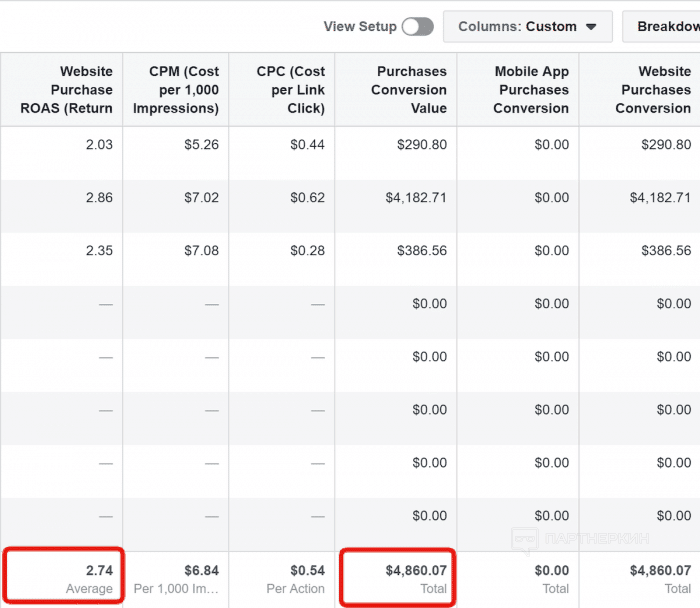Click the $0.62 CPC cell

tap(307, 198)
